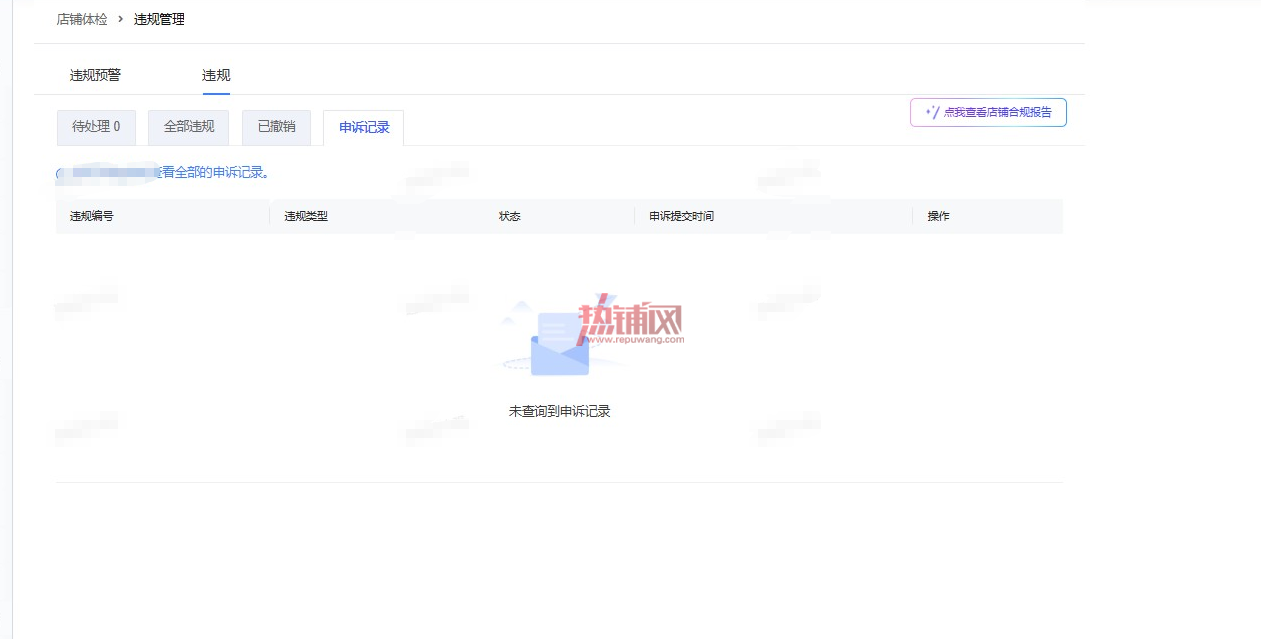Switch to the 违规预警 tab

point(95,75)
